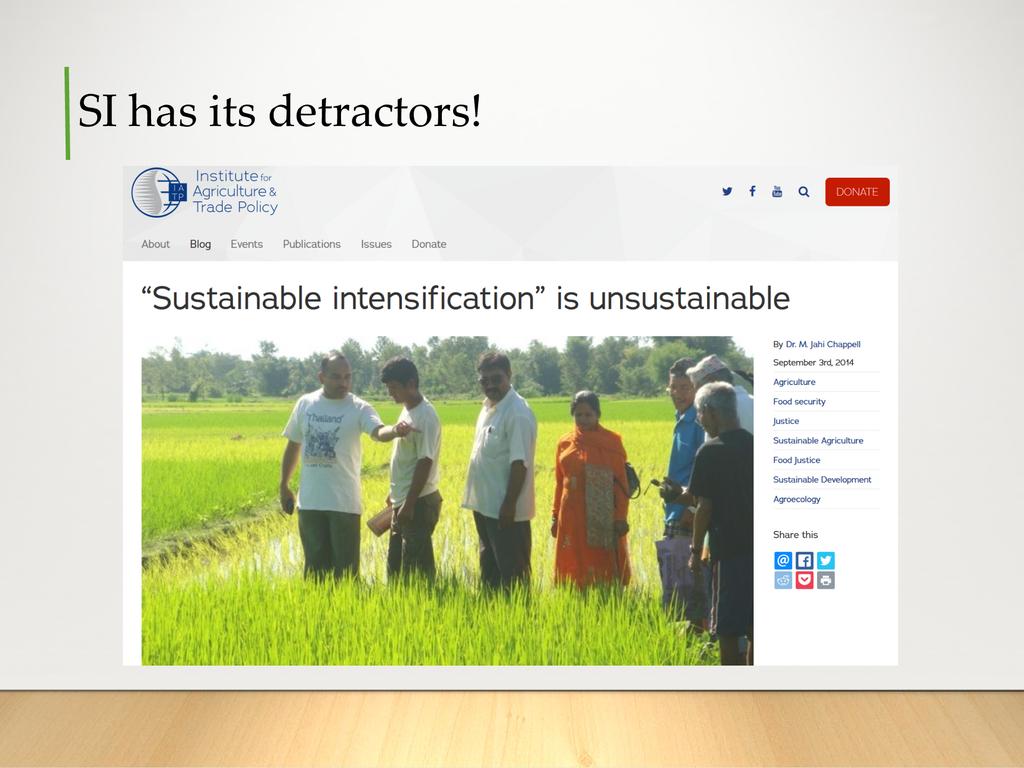The height and width of the screenshot is (768, 1024).
Task: Select Issues in the navigation bar
Action: tap(376, 244)
